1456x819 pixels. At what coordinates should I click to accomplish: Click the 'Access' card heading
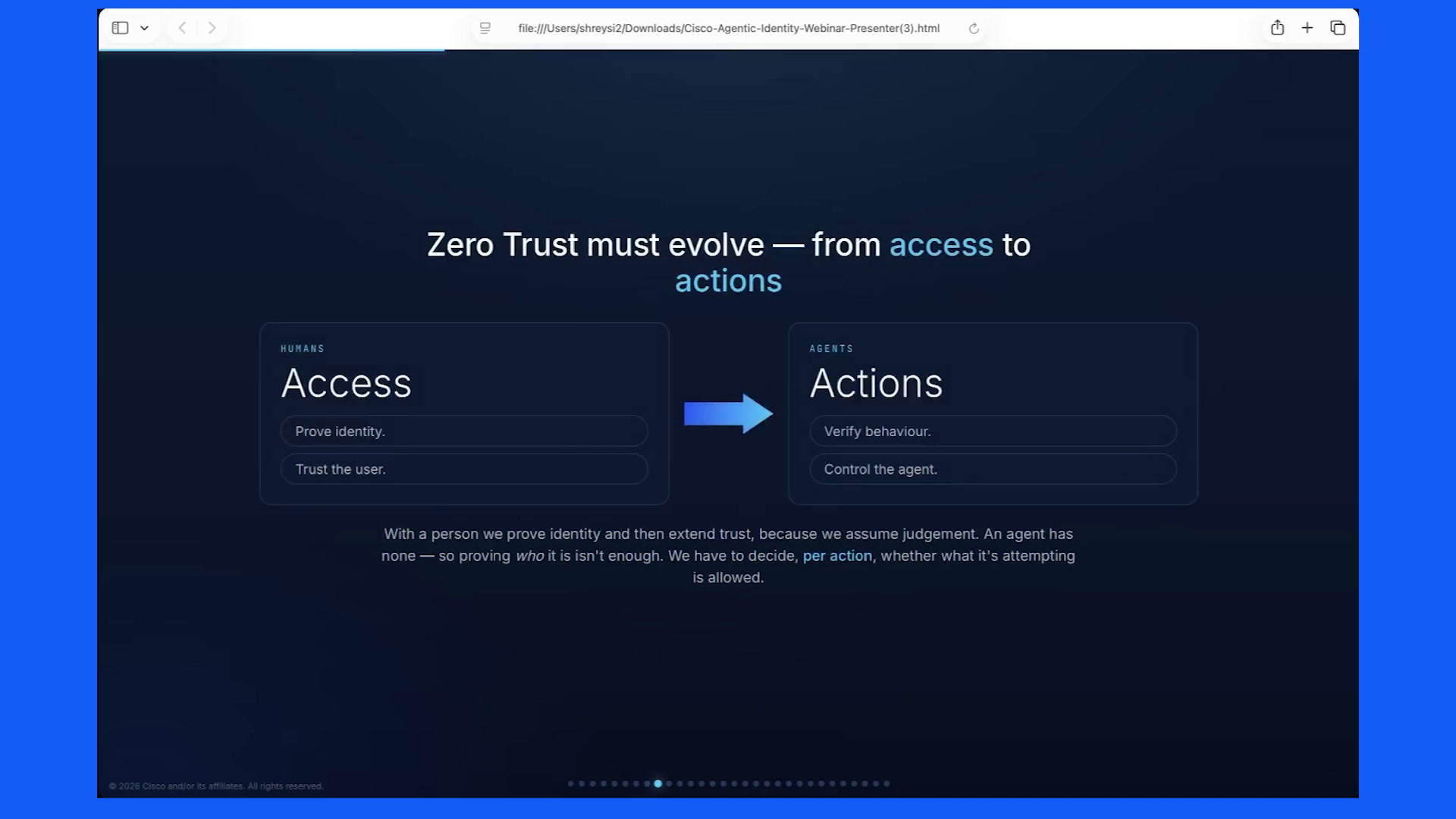tap(347, 383)
